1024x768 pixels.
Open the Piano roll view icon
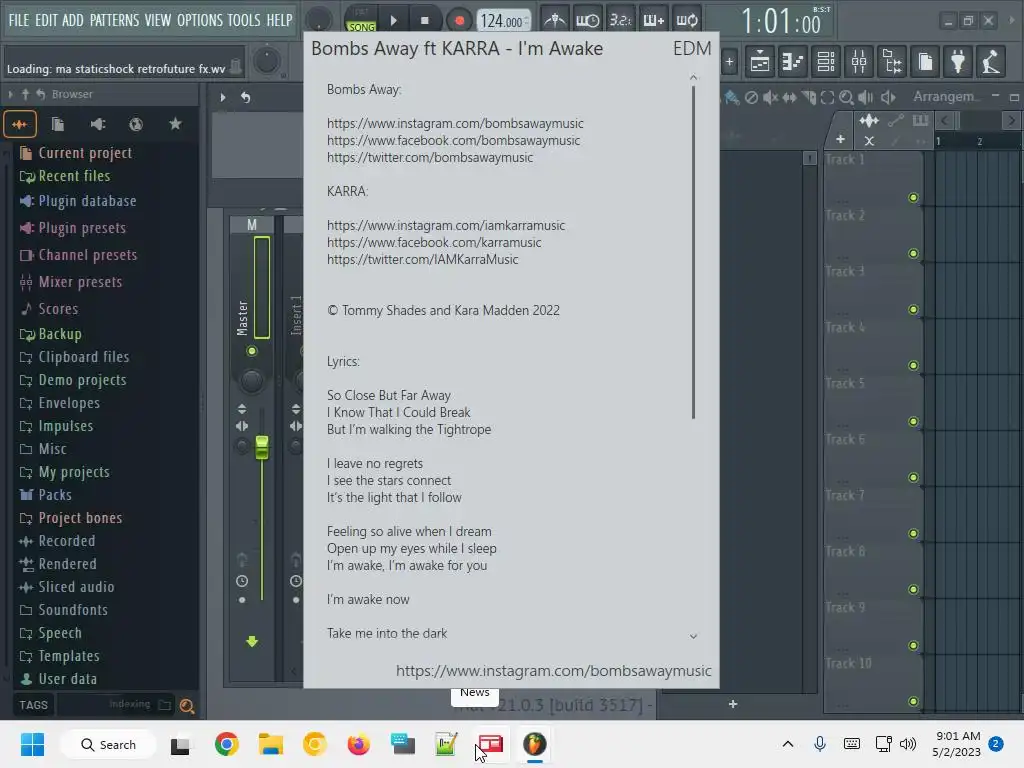[792, 62]
